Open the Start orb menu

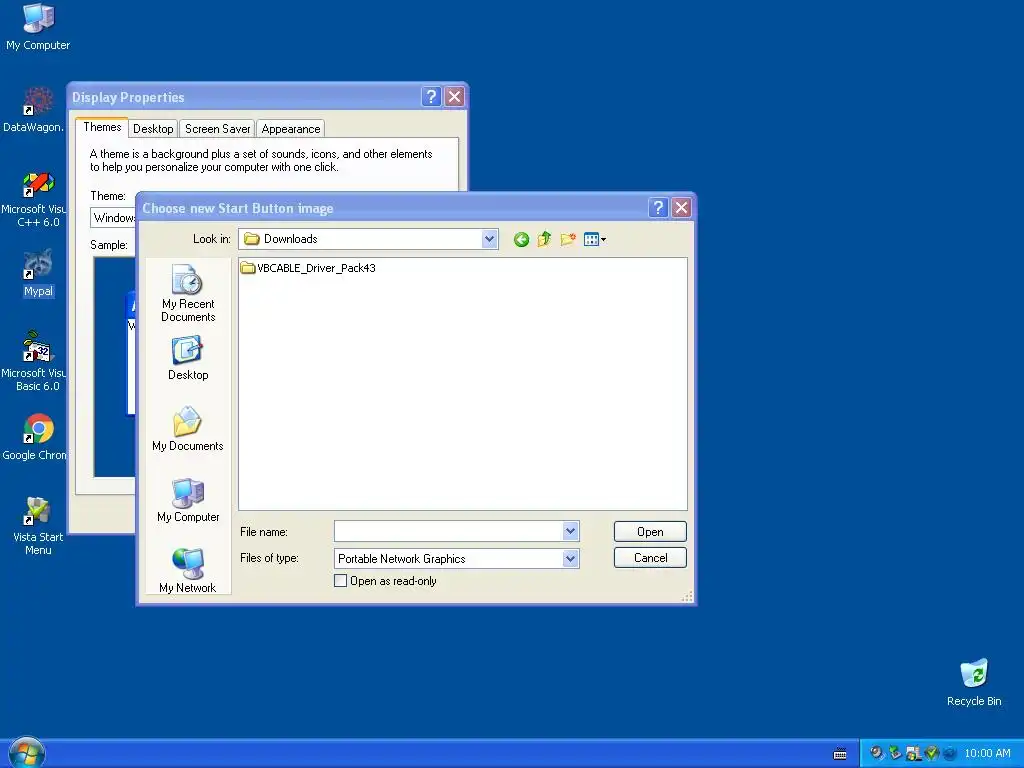coord(27,752)
